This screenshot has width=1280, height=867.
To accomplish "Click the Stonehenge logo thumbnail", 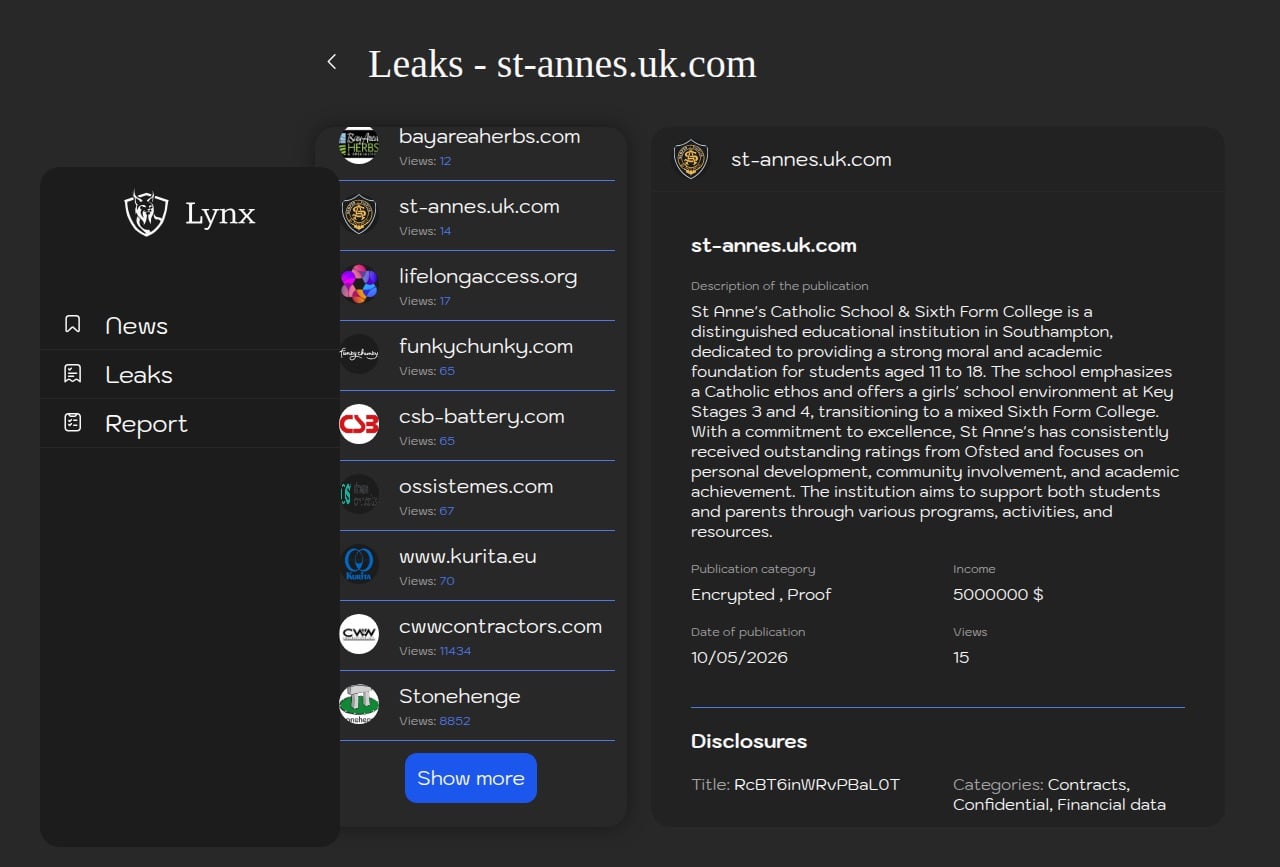I will coord(359,704).
